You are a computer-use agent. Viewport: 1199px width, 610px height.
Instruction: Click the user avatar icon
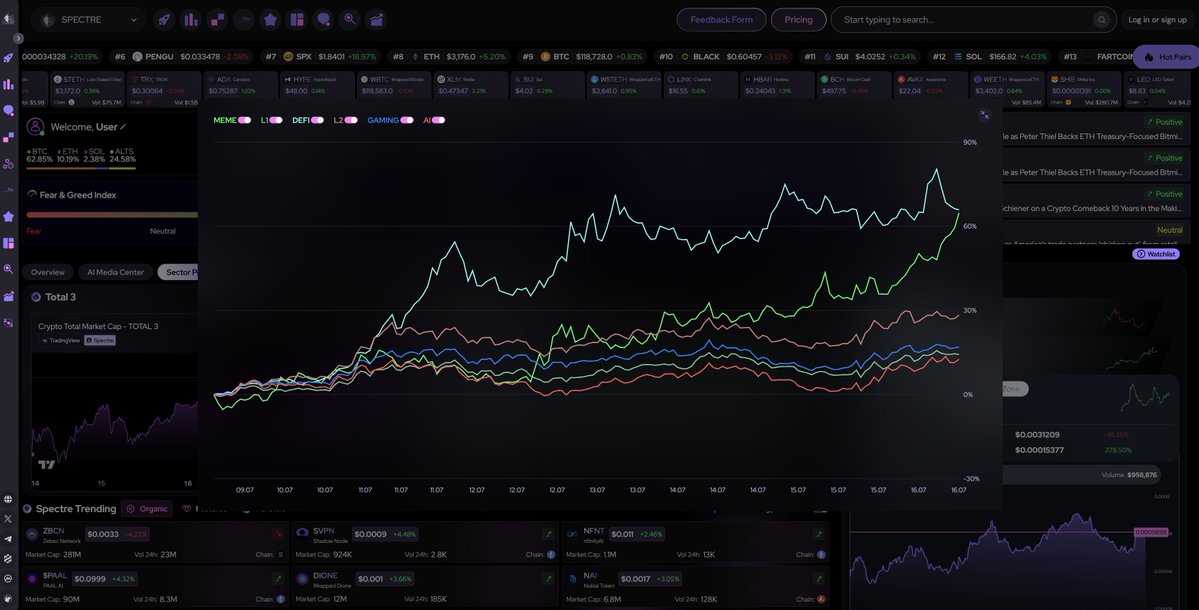coord(35,126)
